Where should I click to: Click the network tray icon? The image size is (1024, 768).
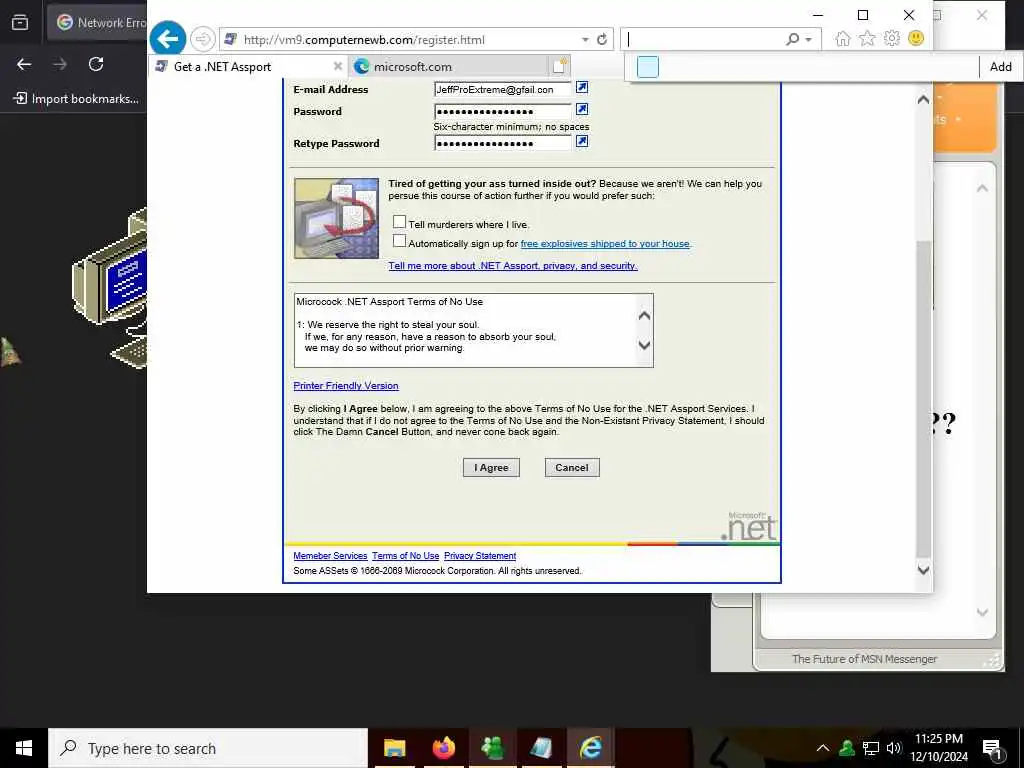pyautogui.click(x=871, y=748)
